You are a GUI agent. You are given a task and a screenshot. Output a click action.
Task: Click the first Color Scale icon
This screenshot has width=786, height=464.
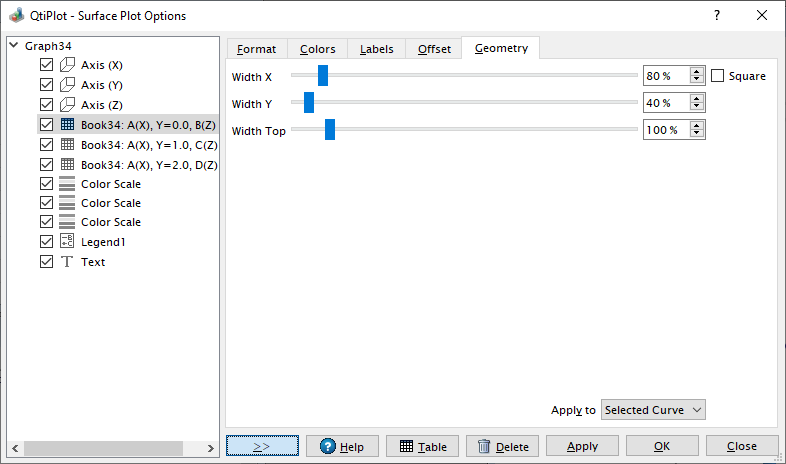point(67,184)
